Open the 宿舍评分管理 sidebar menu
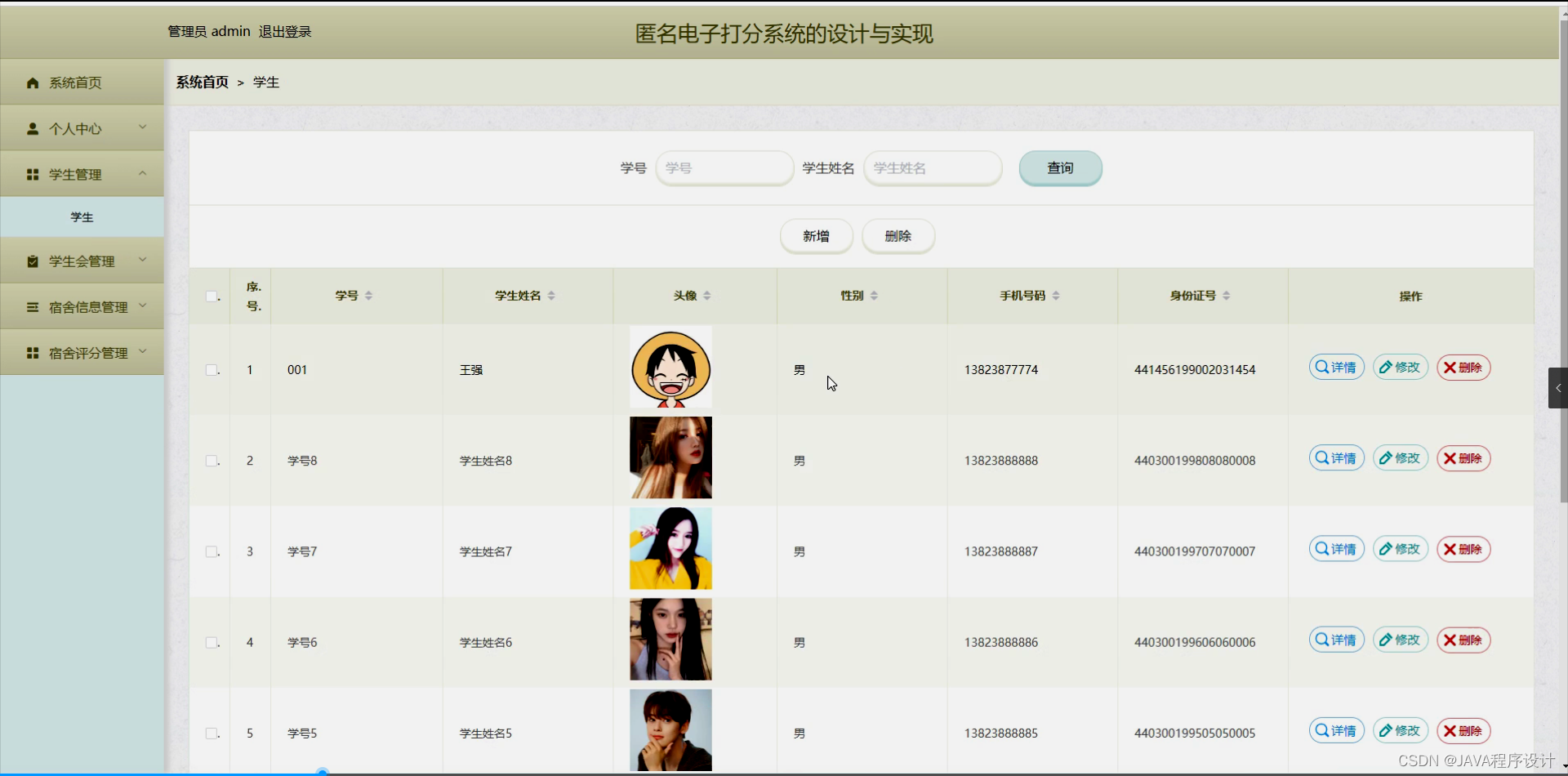The image size is (1568, 776). coord(82,353)
